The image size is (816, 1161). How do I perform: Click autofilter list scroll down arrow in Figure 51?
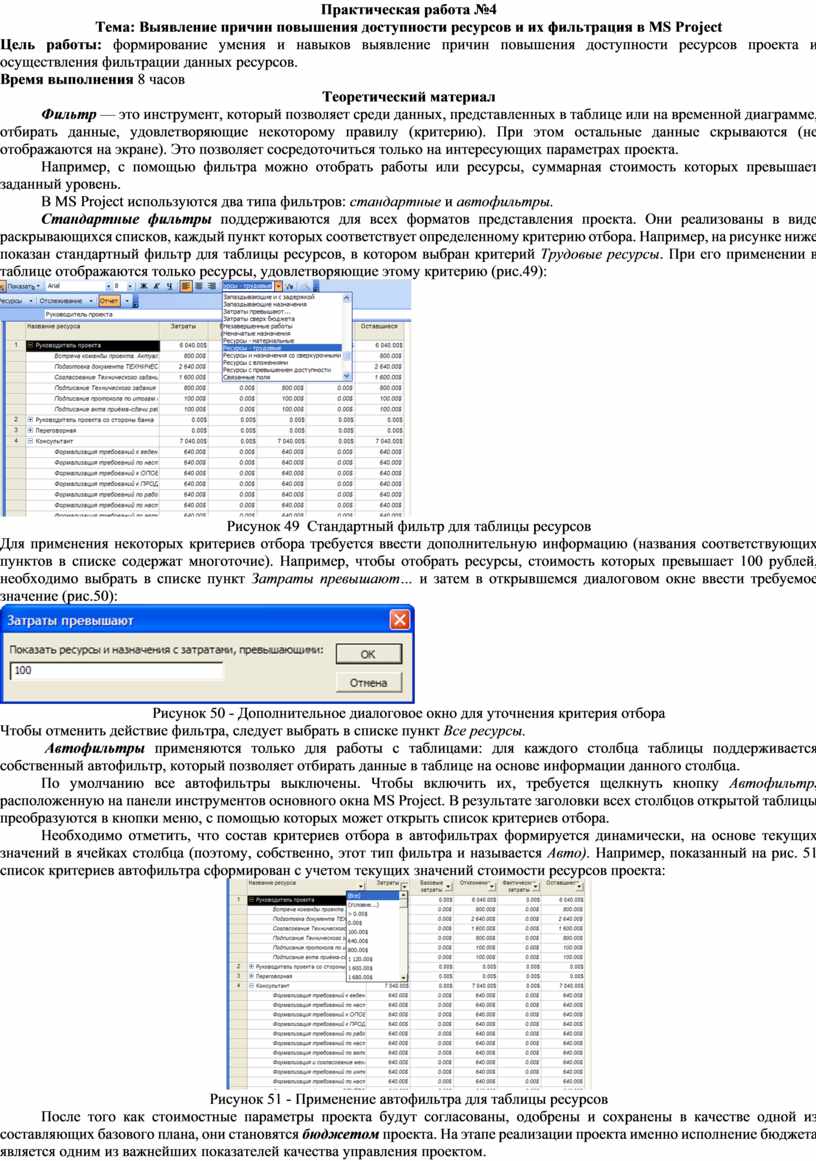pyautogui.click(x=404, y=977)
